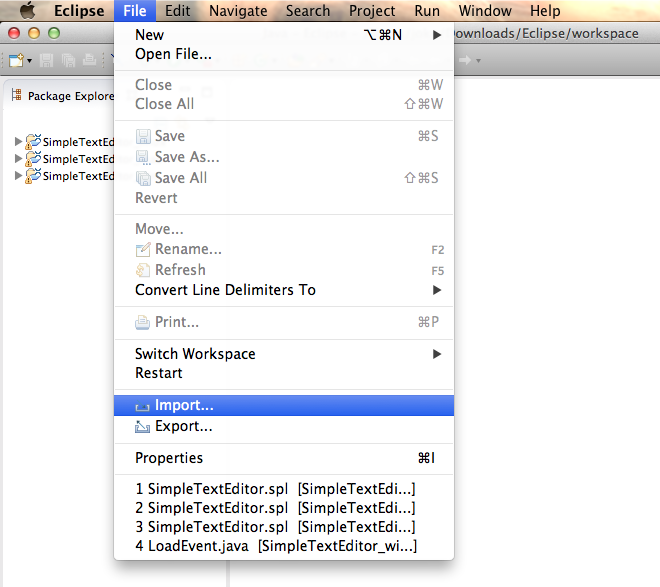This screenshot has width=660, height=587.
Task: Select Convert Line Delimiters To
Action: point(284,290)
